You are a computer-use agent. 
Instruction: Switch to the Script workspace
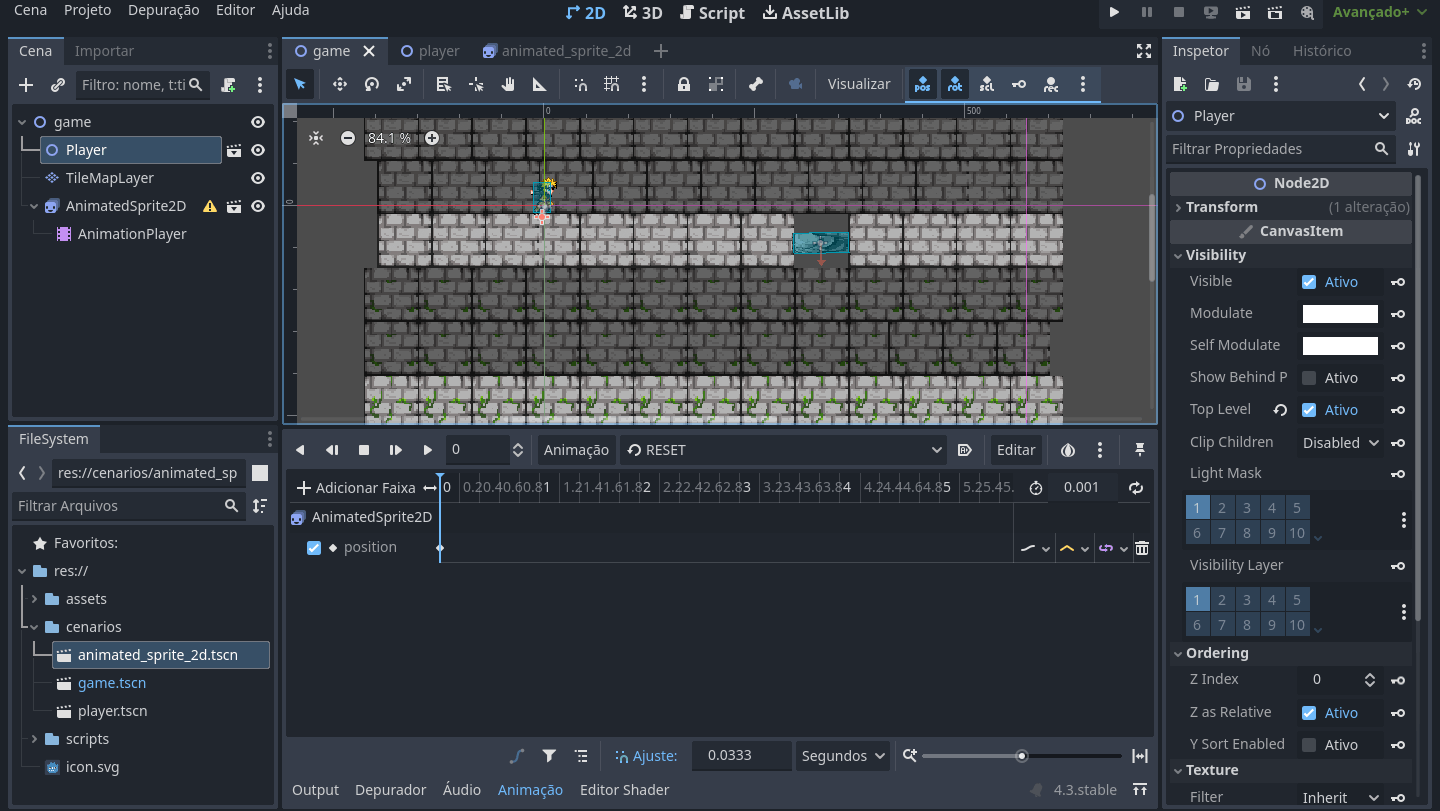[x=712, y=13]
